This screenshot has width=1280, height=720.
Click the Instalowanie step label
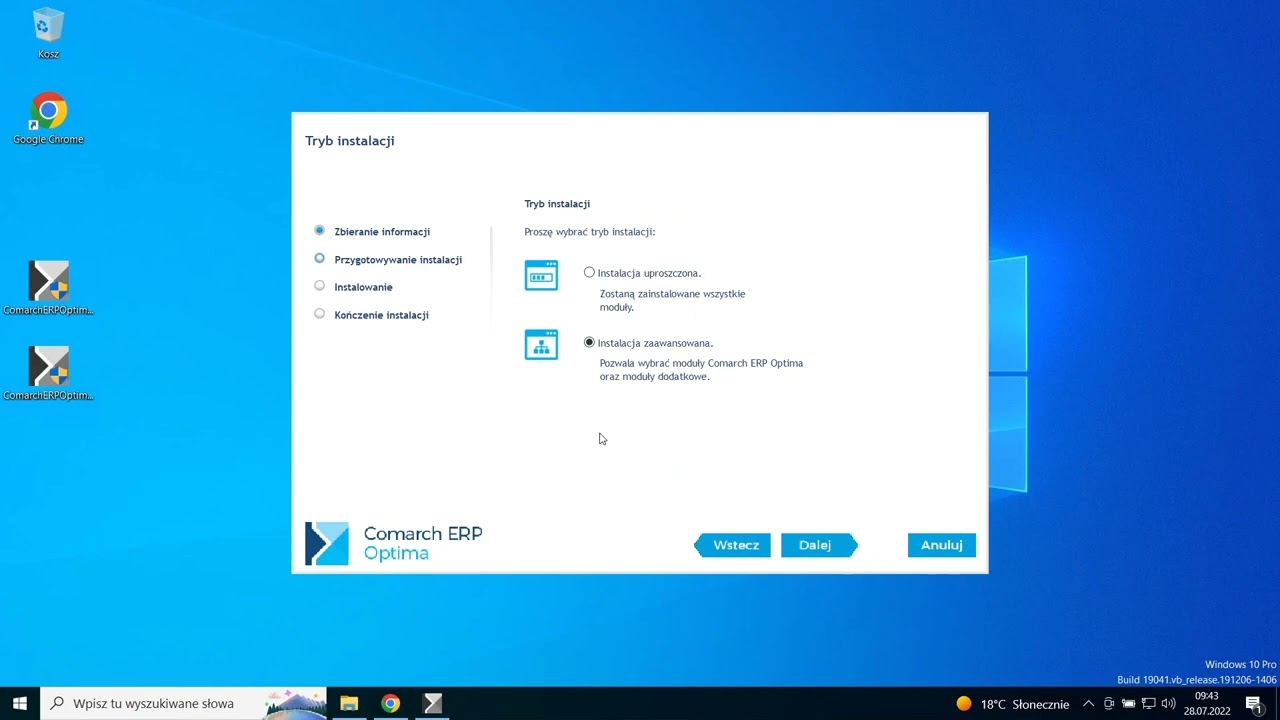[363, 287]
